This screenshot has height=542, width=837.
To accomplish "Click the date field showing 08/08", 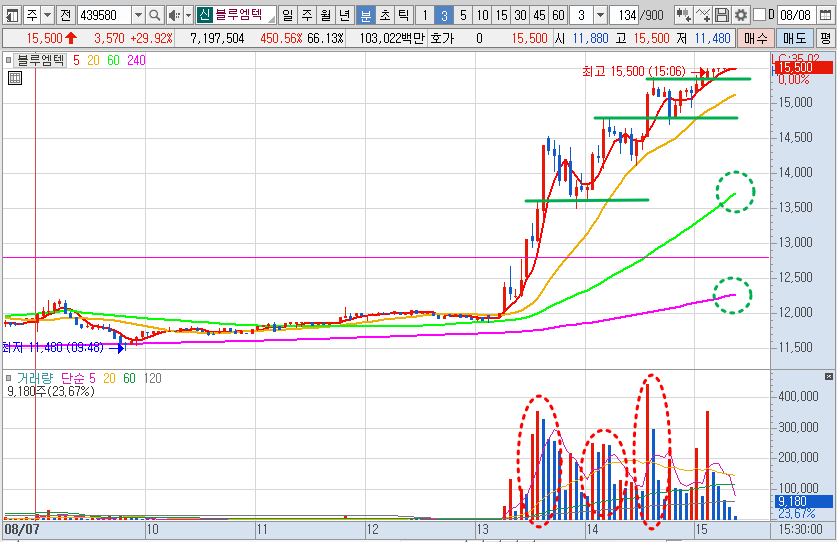I will 795,15.
